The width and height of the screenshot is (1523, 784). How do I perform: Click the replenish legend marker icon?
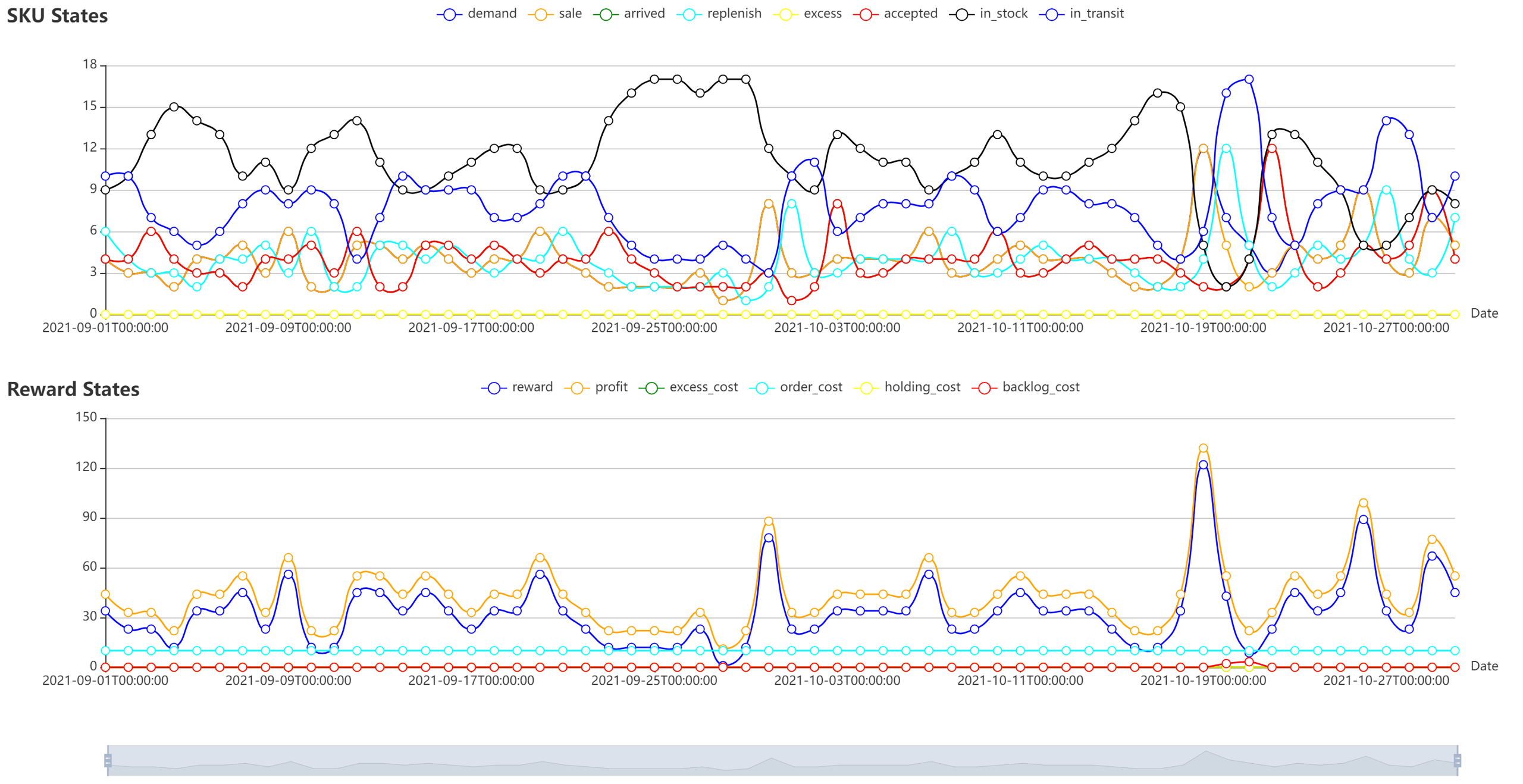tap(689, 14)
